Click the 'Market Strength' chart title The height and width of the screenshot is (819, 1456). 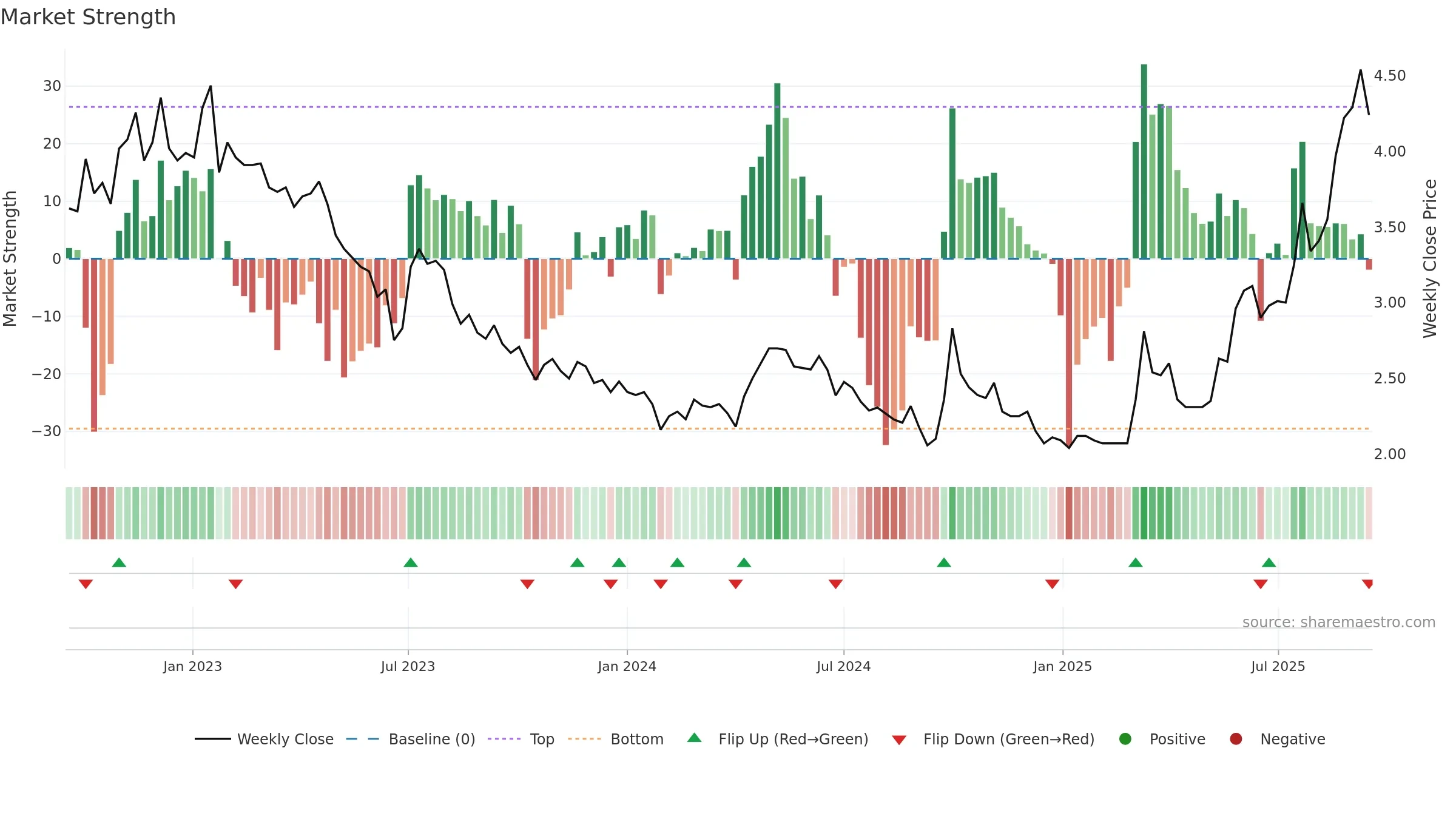pos(89,17)
